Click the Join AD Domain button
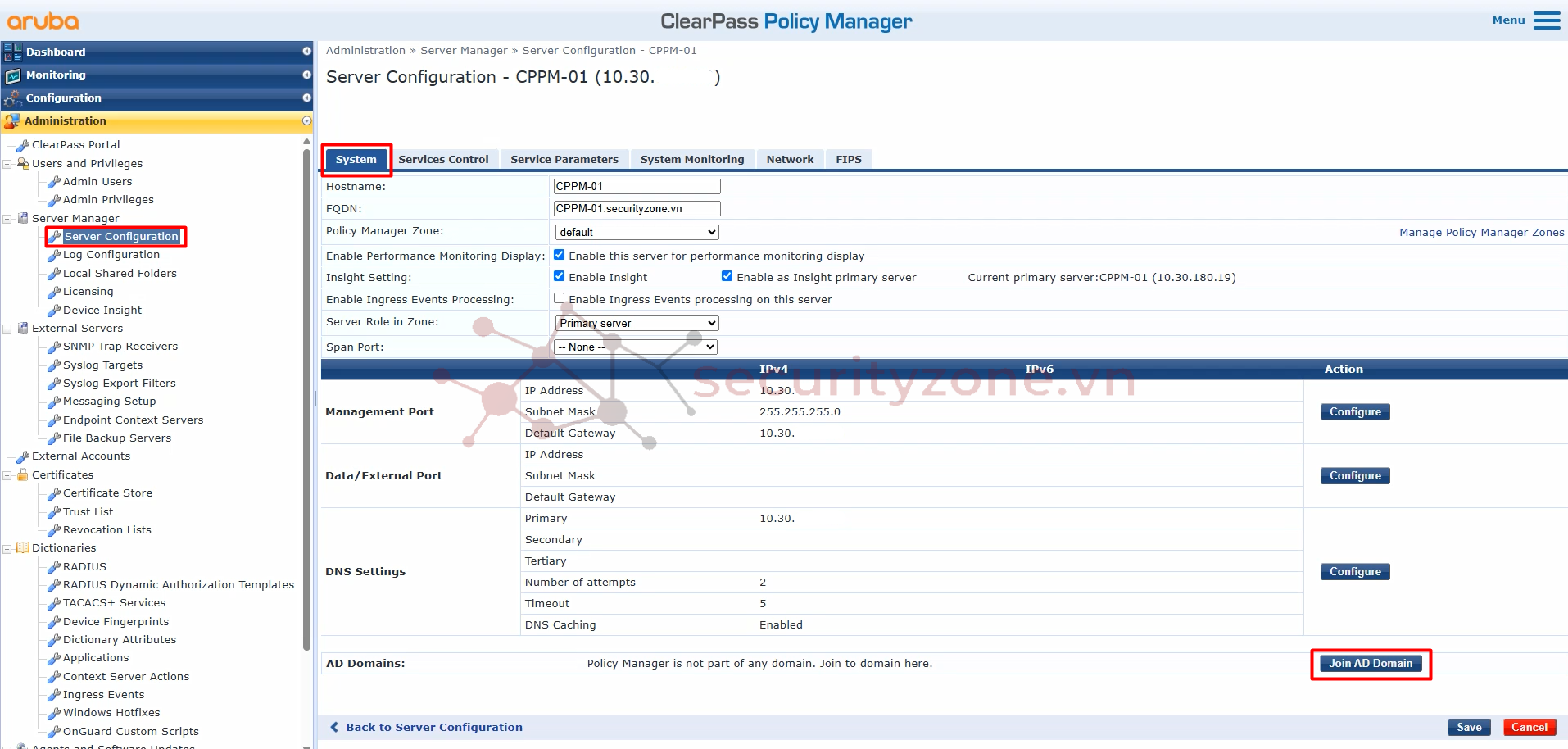This screenshot has height=749, width=1568. click(1371, 664)
